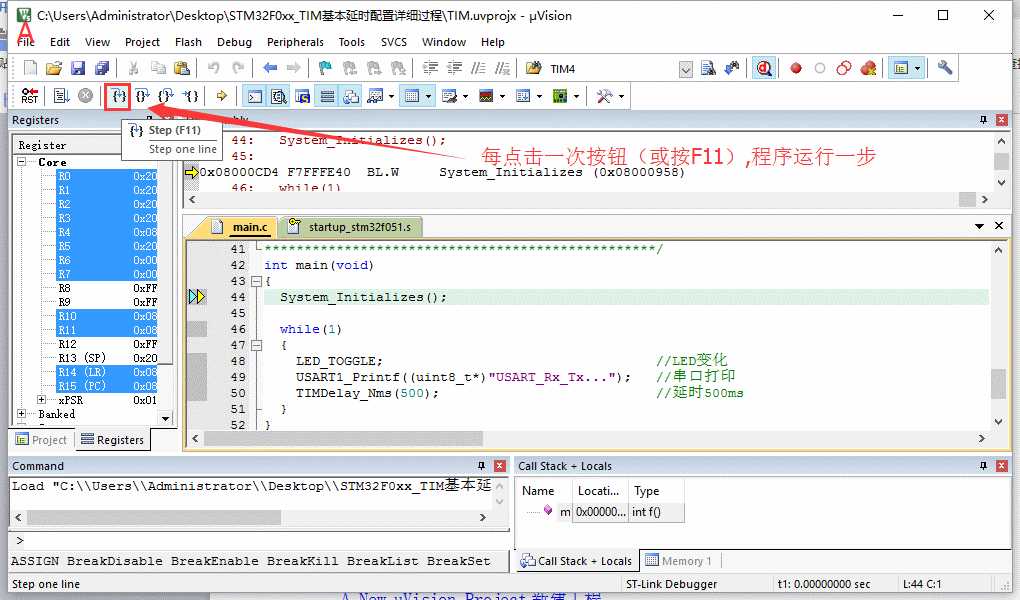Close the Command panel
Image resolution: width=1020 pixels, height=600 pixels.
[x=500, y=466]
